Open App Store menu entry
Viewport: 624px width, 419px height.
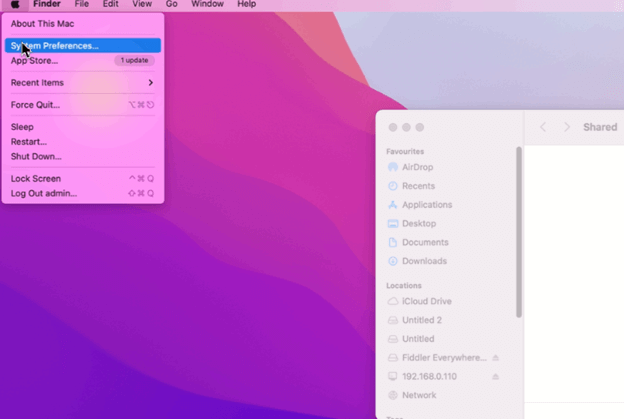tap(83, 60)
